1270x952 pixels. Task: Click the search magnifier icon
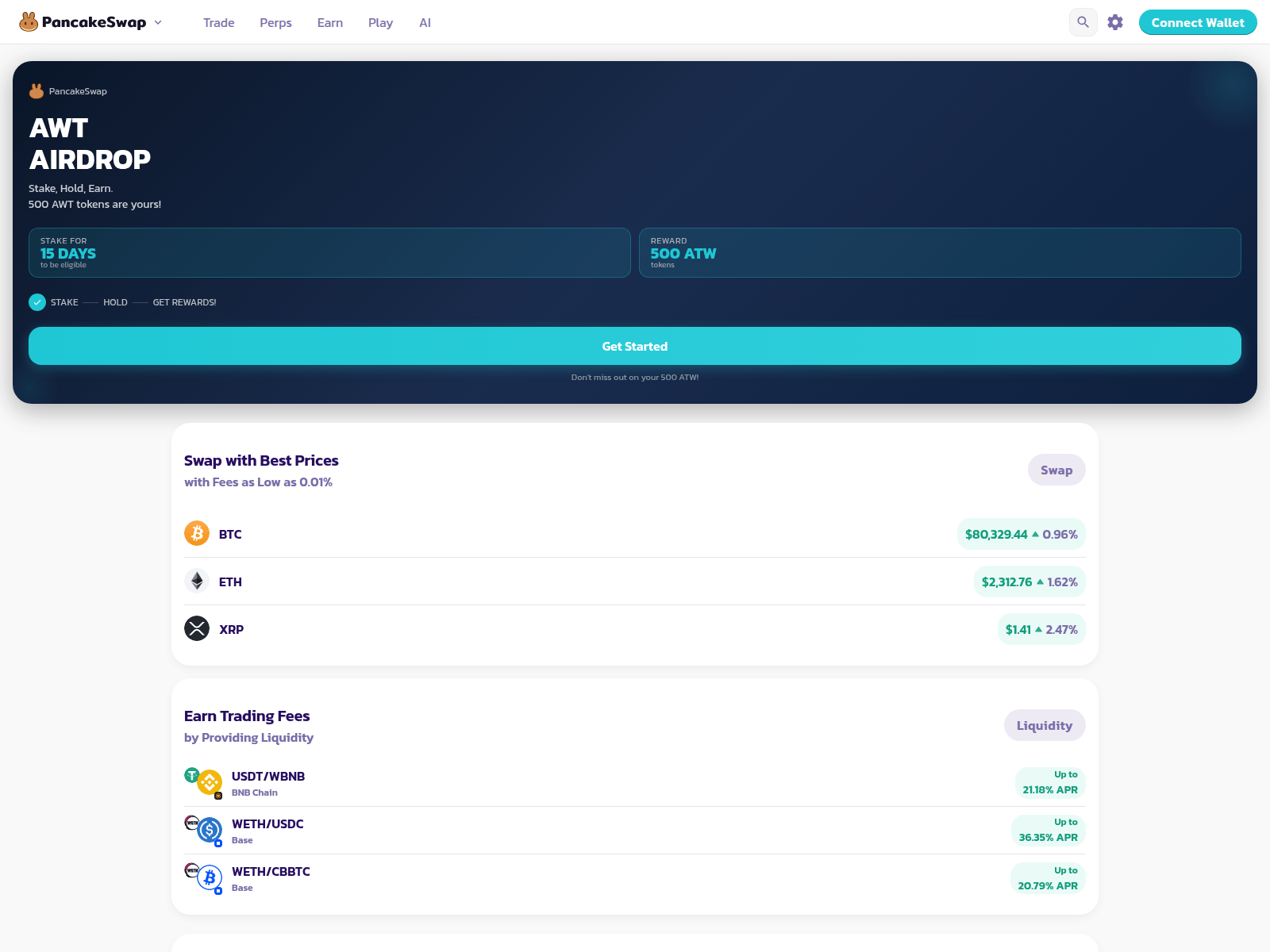[x=1083, y=22]
